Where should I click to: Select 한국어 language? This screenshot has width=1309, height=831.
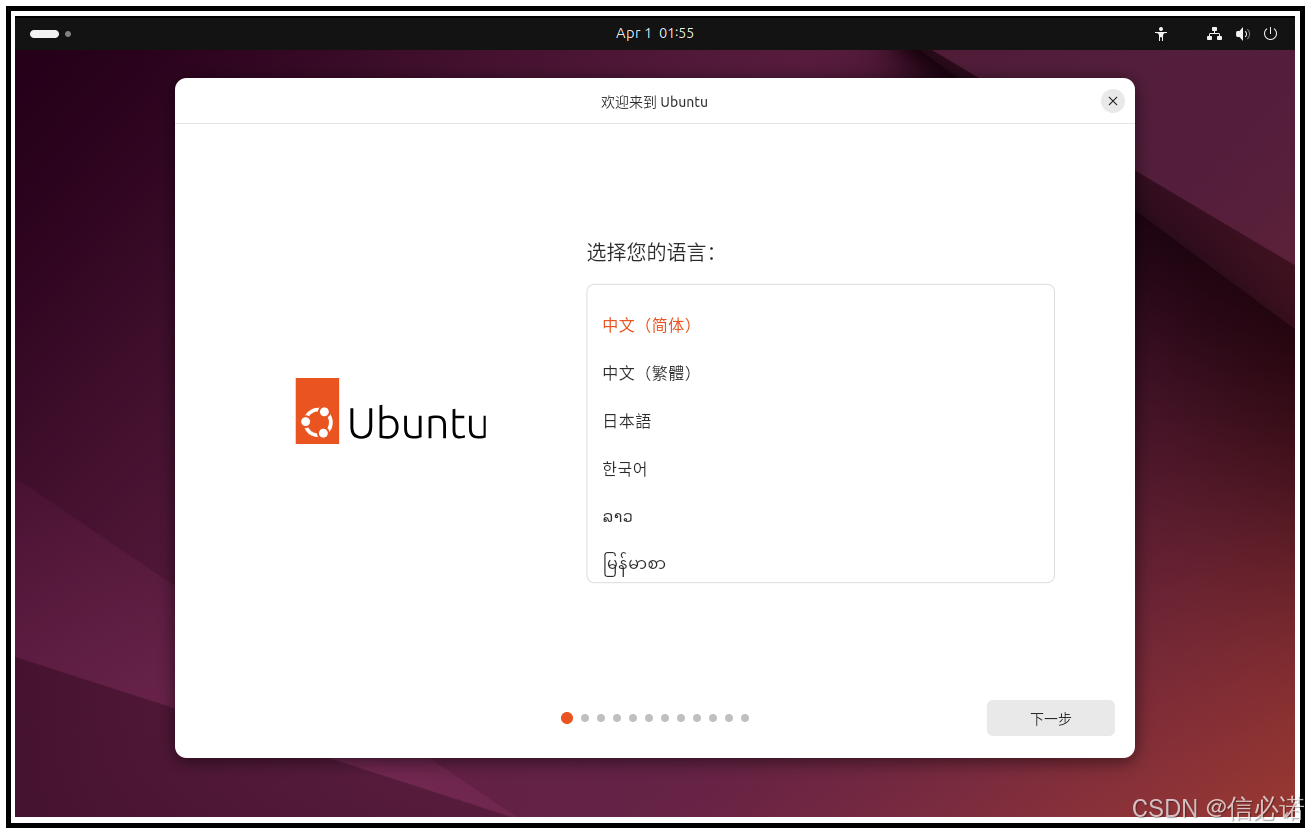pyautogui.click(x=820, y=469)
